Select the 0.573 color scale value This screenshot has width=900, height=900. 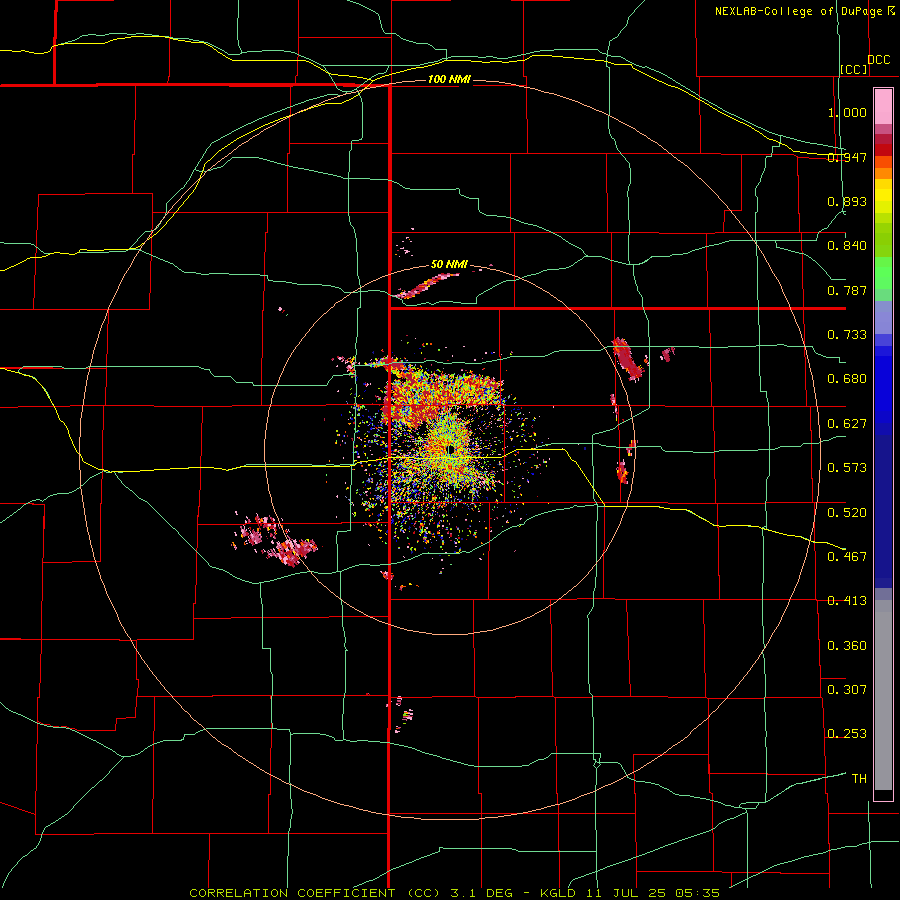click(847, 468)
